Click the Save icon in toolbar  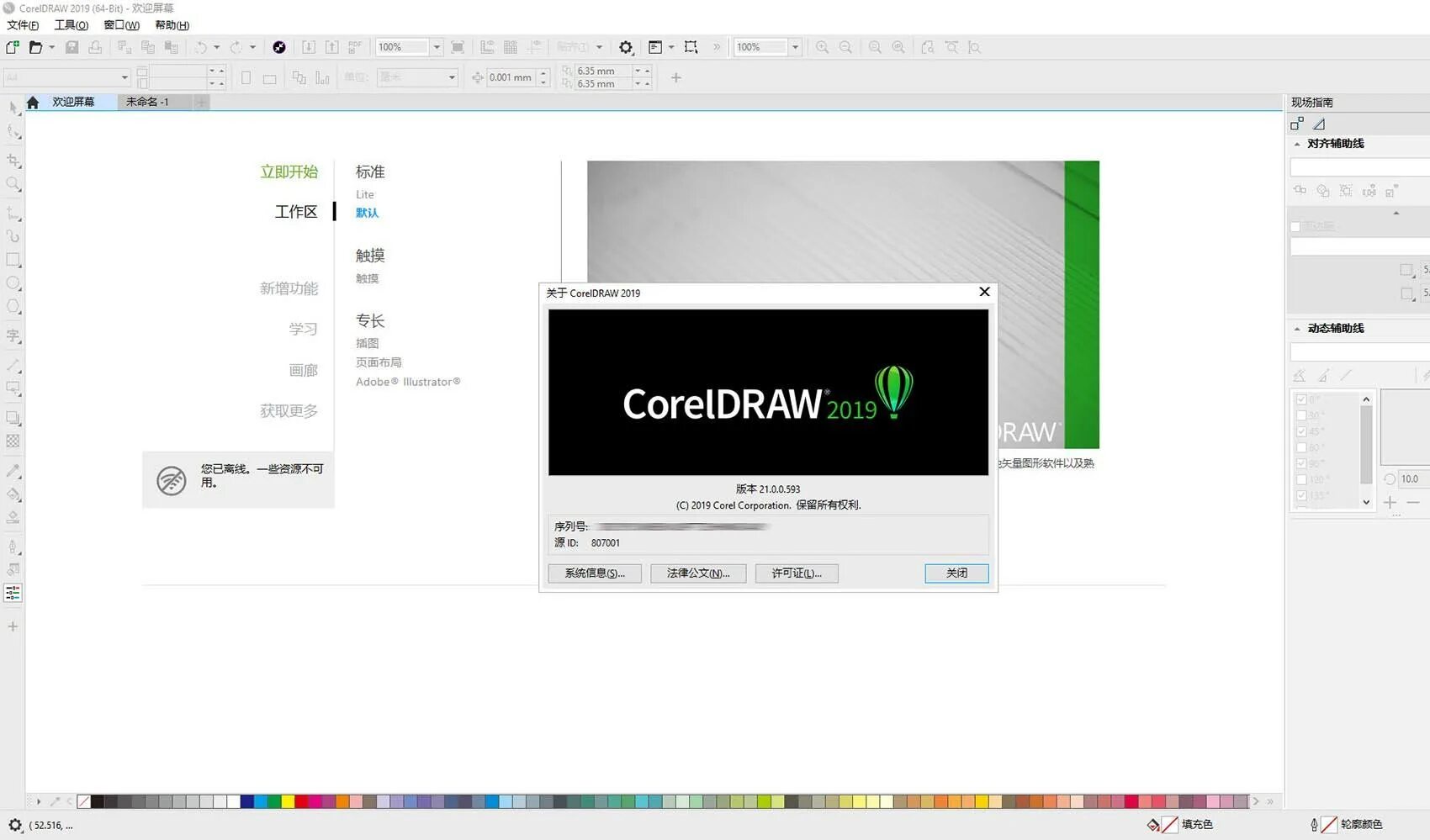[x=72, y=47]
